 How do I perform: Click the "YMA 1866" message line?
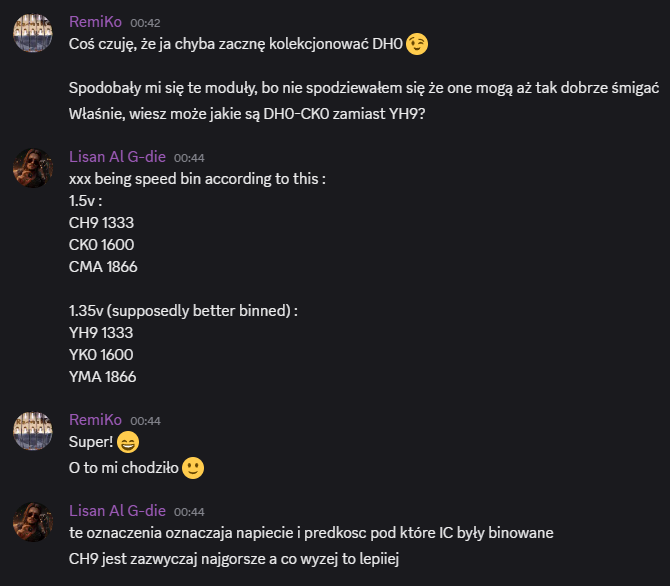point(102,377)
